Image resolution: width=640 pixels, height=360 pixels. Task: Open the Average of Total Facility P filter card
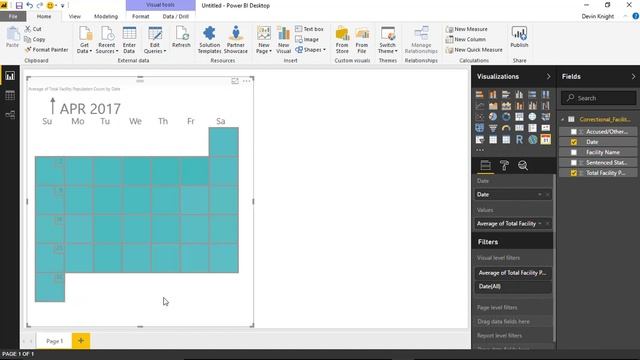(x=513, y=273)
